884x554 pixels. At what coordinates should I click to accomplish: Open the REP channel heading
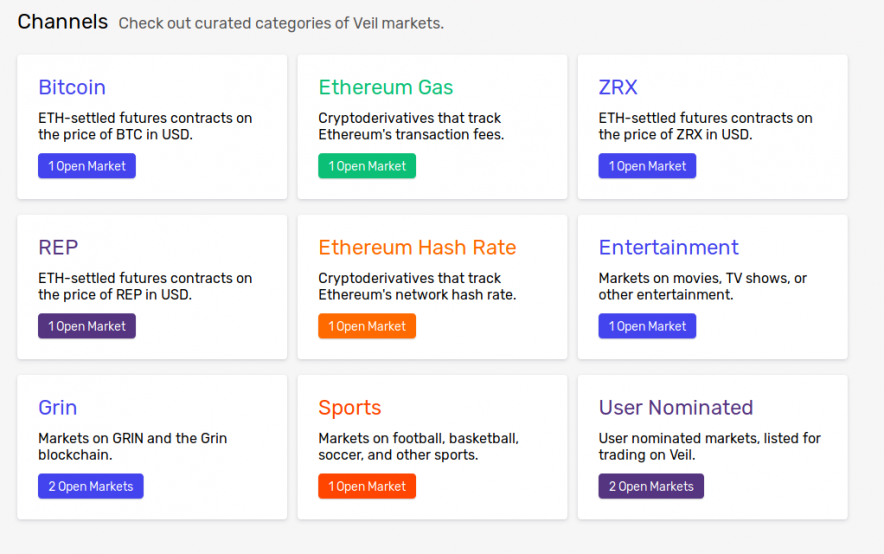tap(58, 247)
